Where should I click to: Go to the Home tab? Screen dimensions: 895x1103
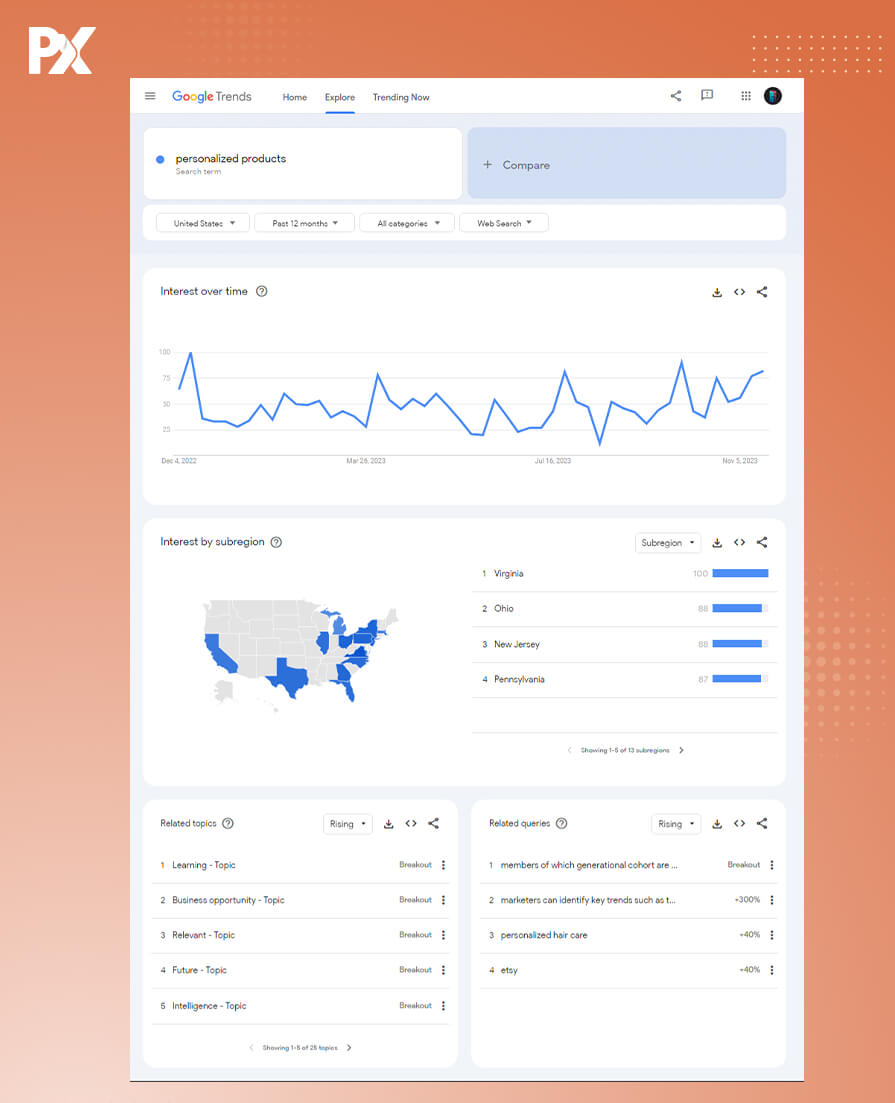click(x=294, y=97)
